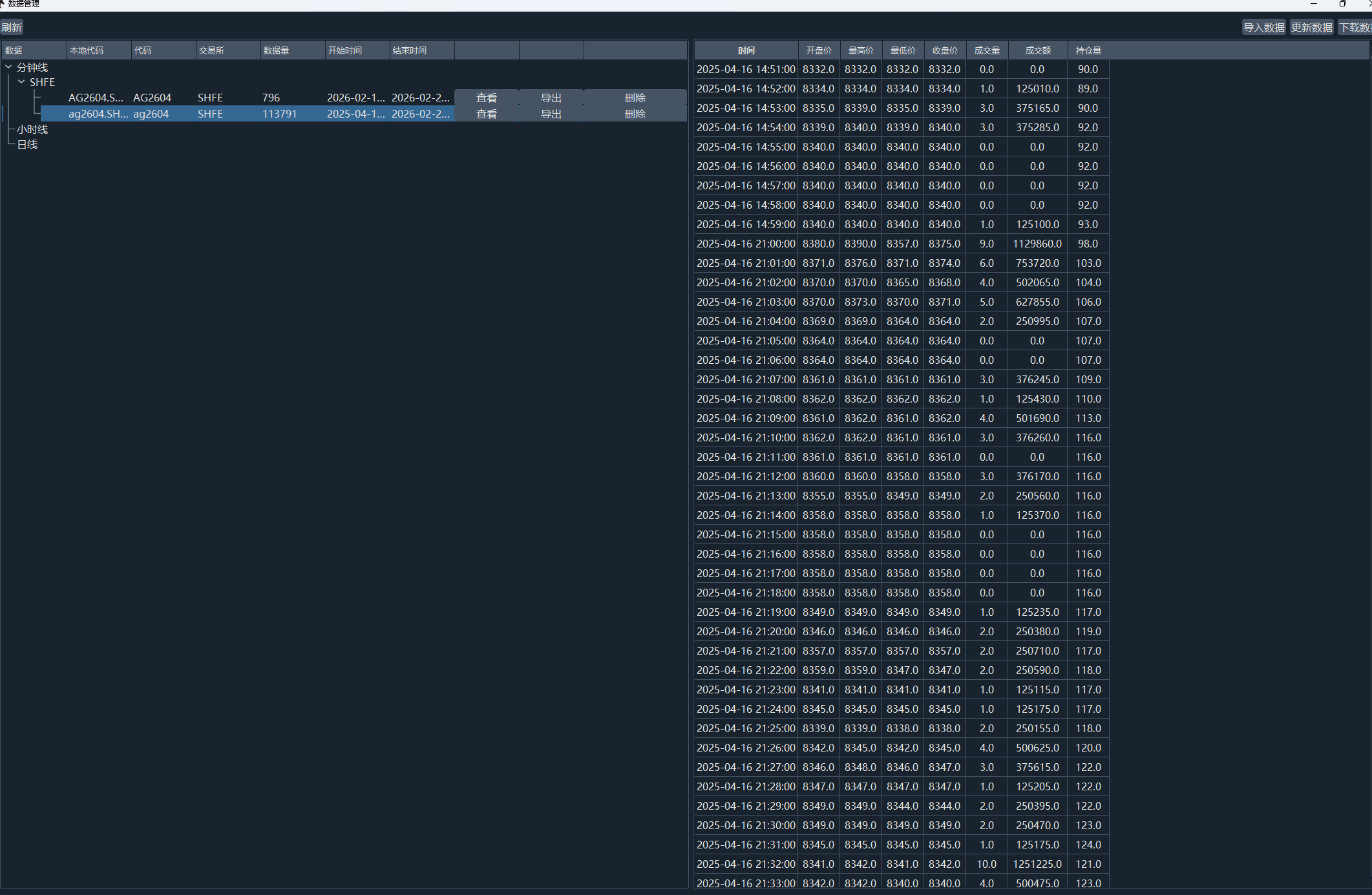
Task: Click the 下载数据 download button
Action: [1355, 27]
